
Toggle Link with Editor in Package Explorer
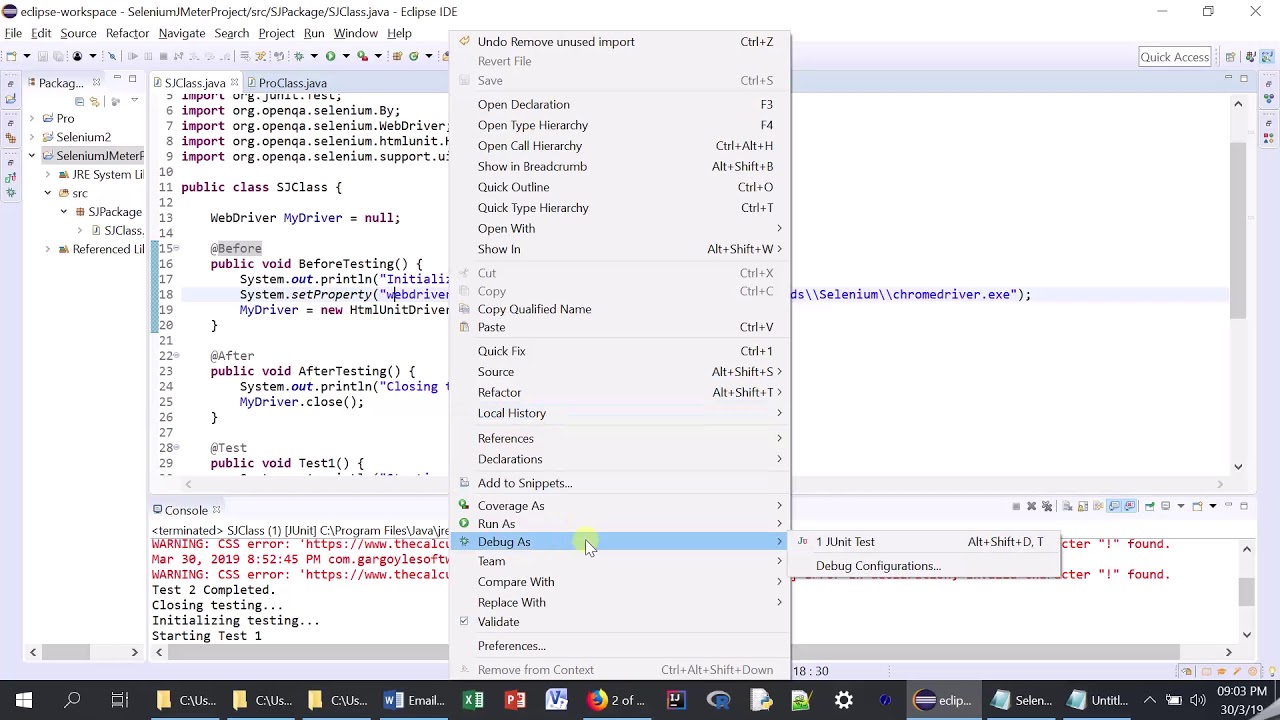(x=94, y=101)
